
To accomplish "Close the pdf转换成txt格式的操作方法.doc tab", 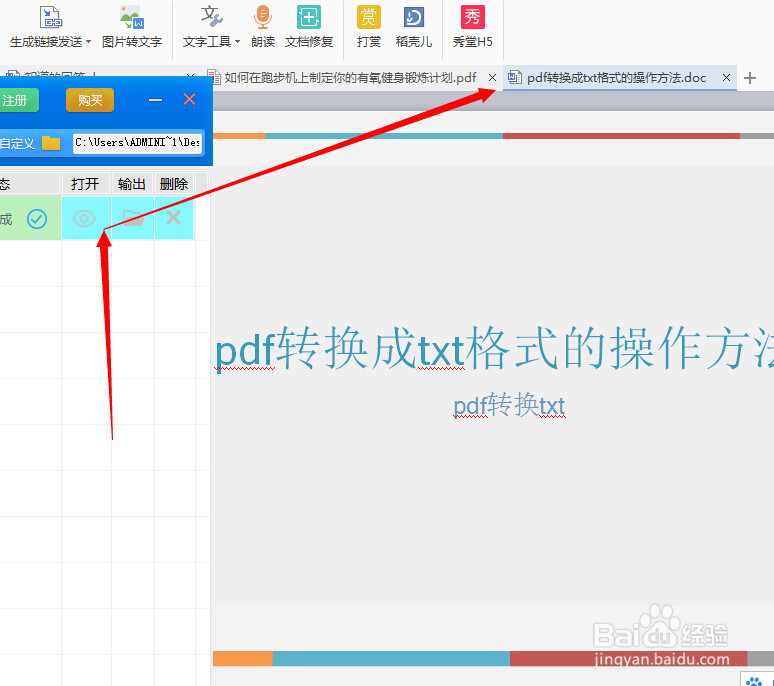I will pyautogui.click(x=726, y=78).
